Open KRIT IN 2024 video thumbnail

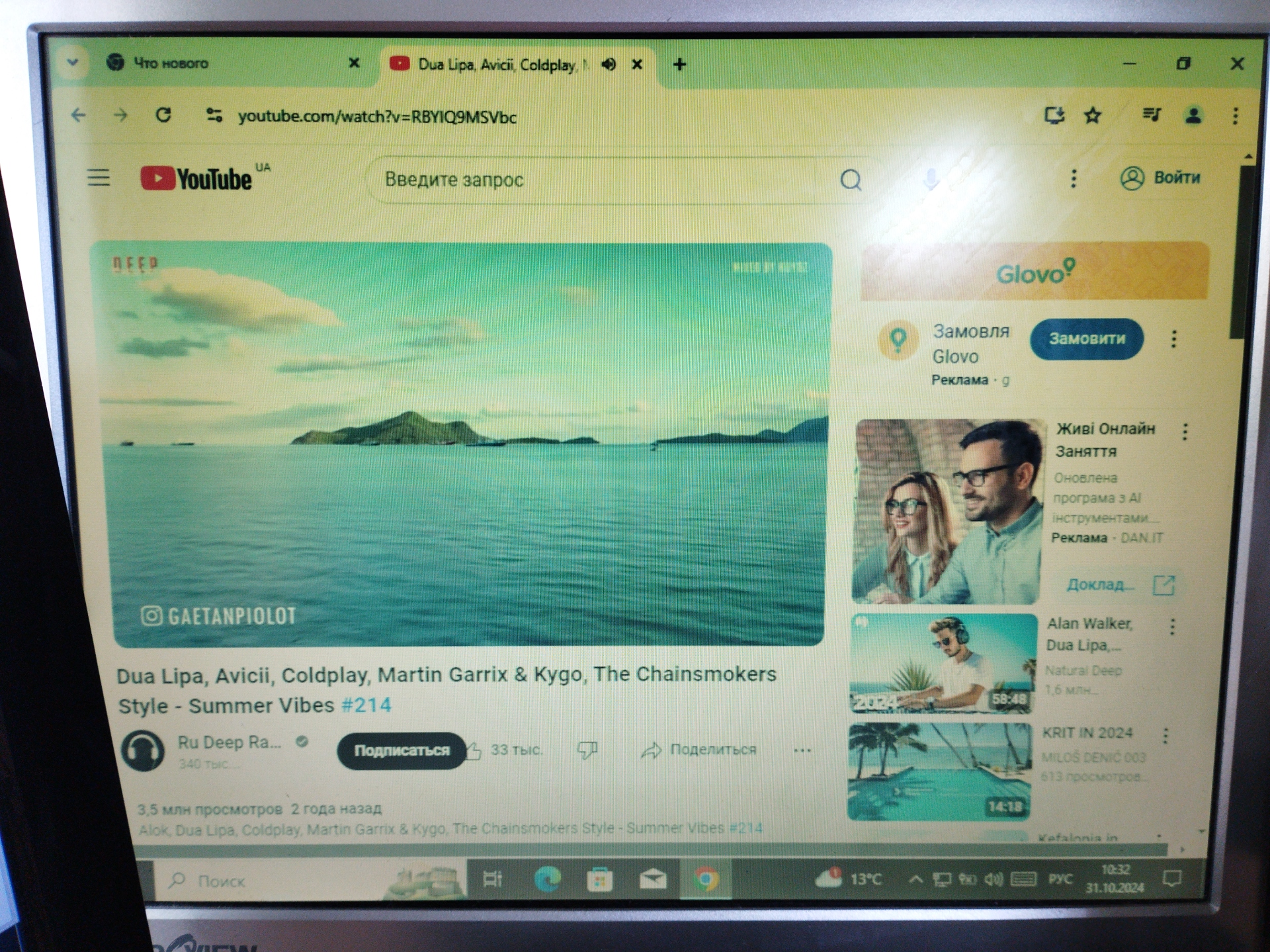click(940, 772)
